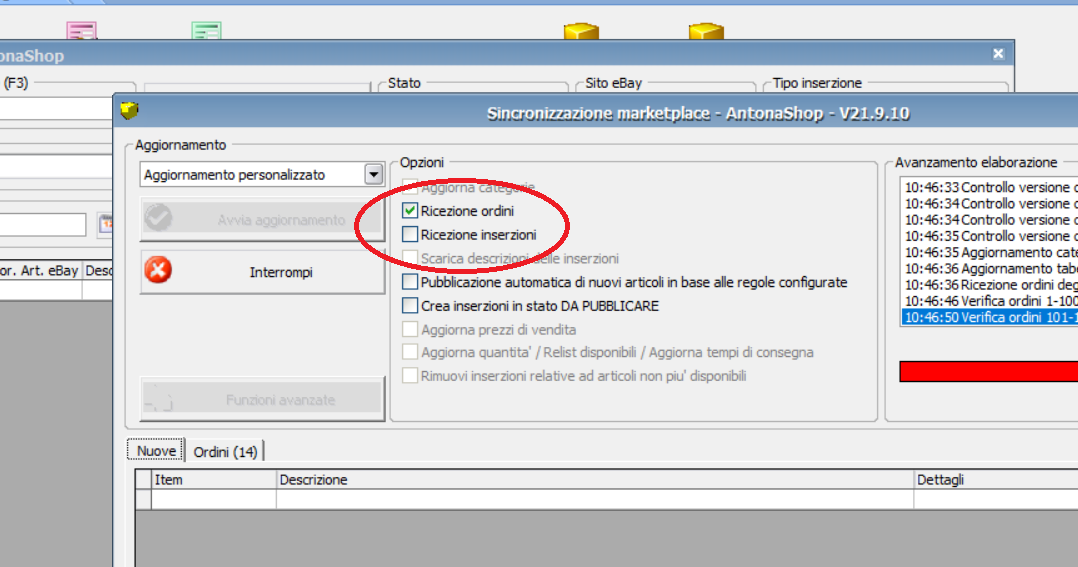Select the highlighted 10:46:50 Verifica ordini 101 log row
The width and height of the screenshot is (1078, 567).
point(990,317)
